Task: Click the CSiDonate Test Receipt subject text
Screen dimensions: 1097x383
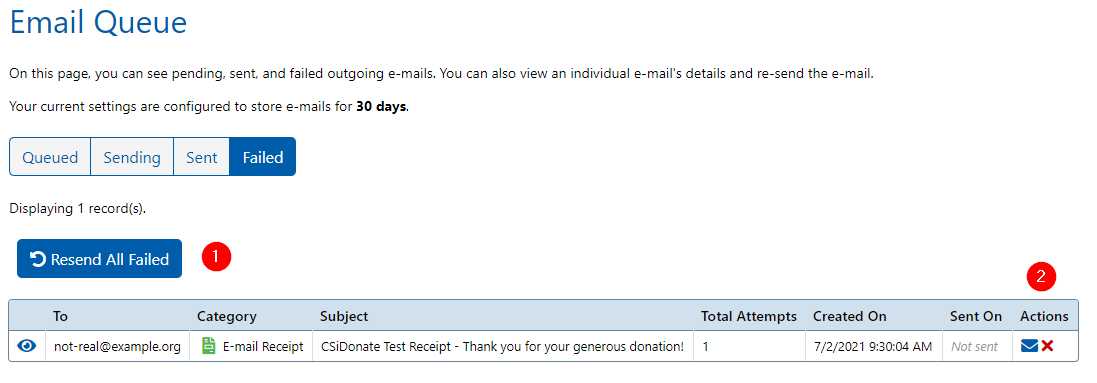Action: pyautogui.click(x=502, y=346)
